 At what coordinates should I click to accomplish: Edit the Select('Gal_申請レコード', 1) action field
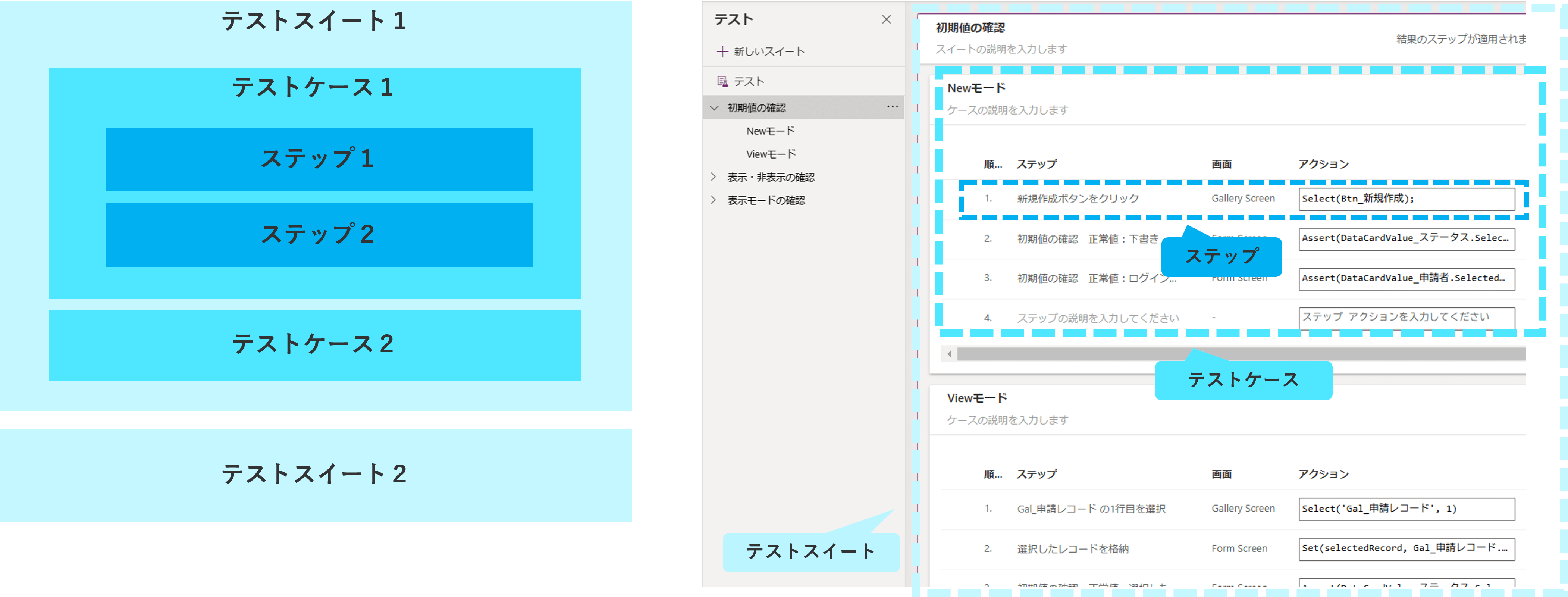tap(1406, 509)
